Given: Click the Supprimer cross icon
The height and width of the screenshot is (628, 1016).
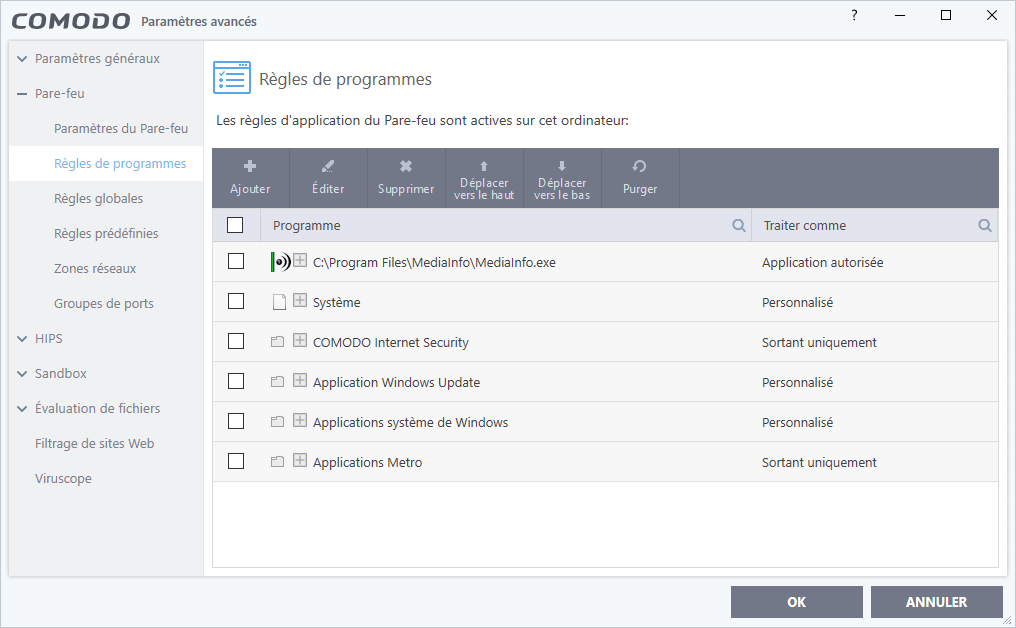Looking at the screenshot, I should point(406,167).
